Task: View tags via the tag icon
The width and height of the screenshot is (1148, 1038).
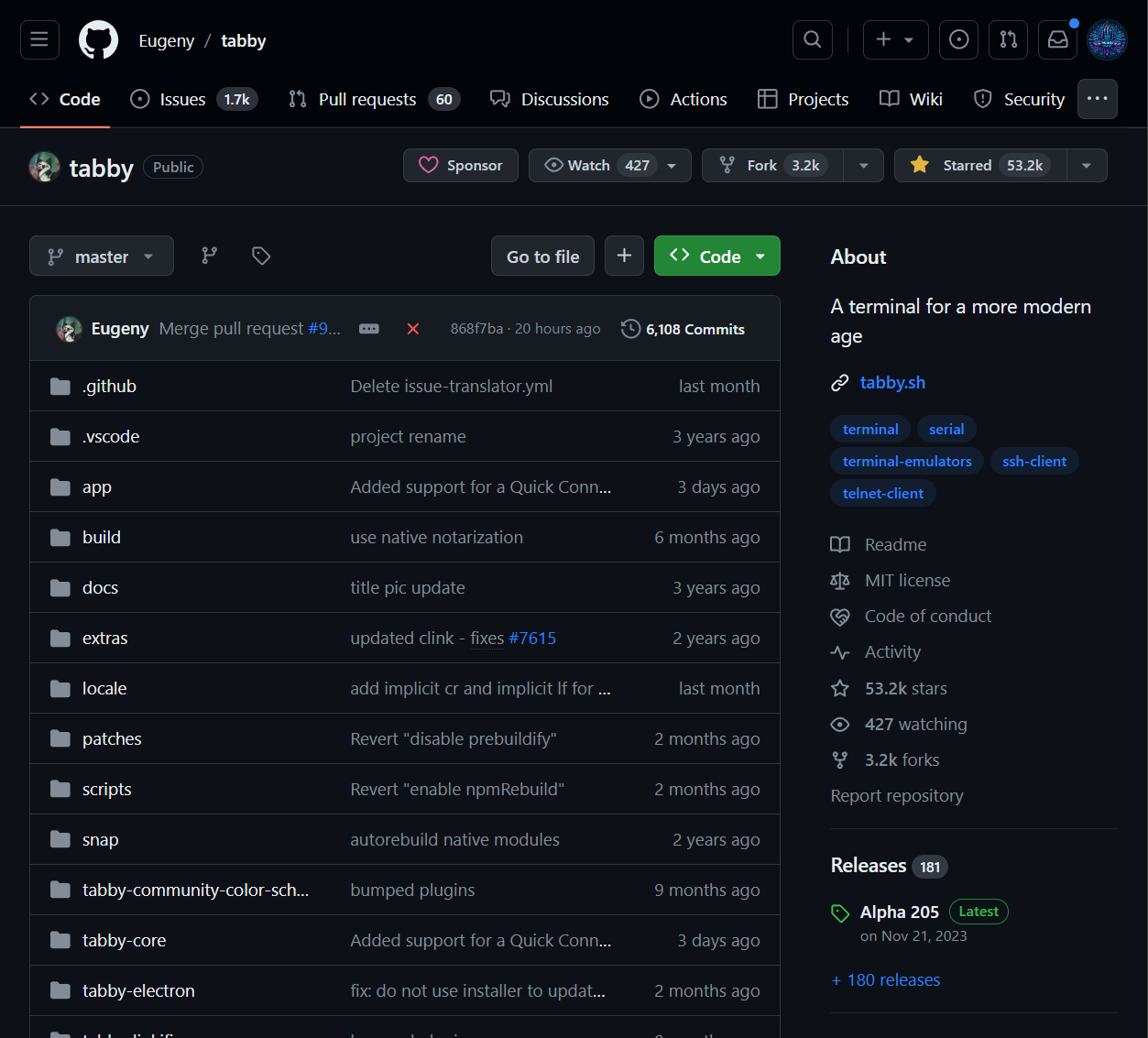Action: (x=261, y=256)
